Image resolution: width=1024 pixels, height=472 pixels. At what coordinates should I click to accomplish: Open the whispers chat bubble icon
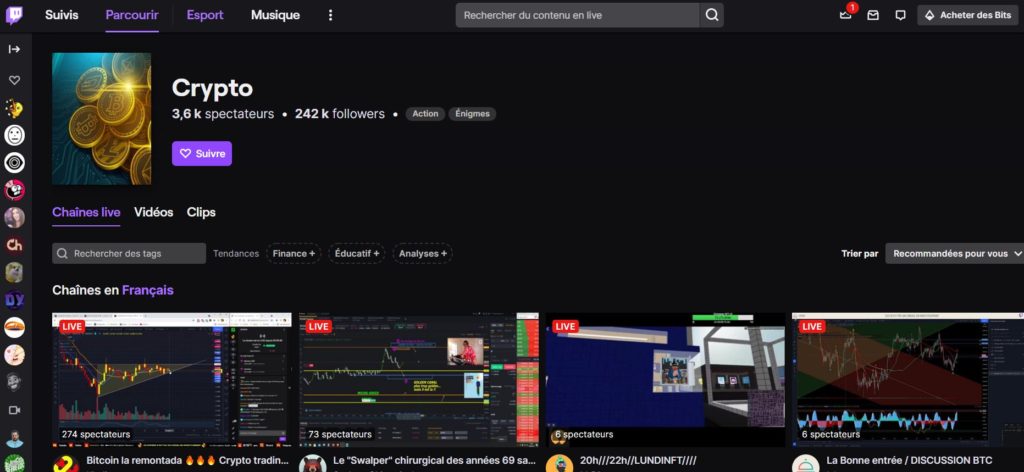900,15
